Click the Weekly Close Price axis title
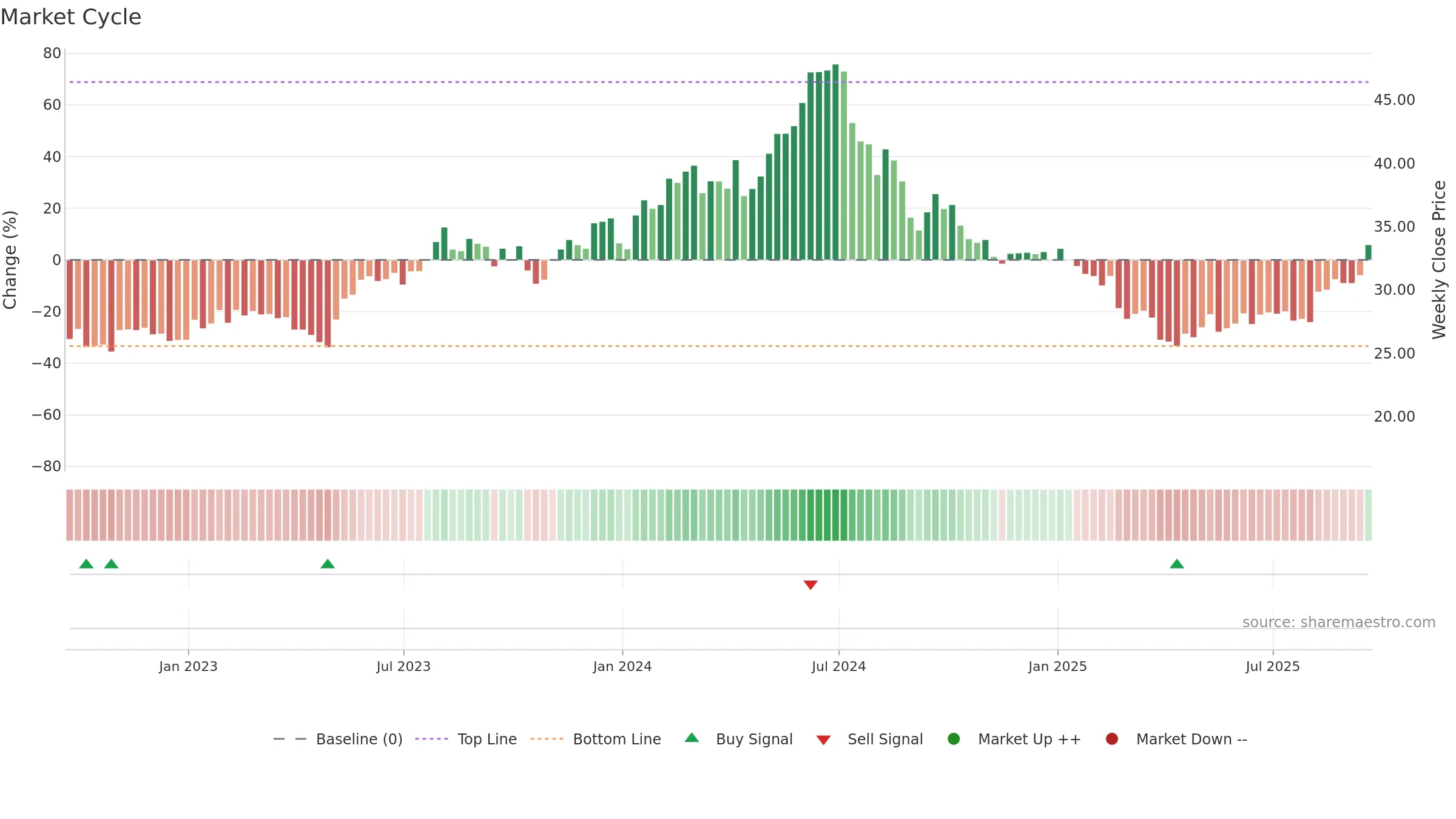The height and width of the screenshot is (819, 1456). coord(1439,260)
